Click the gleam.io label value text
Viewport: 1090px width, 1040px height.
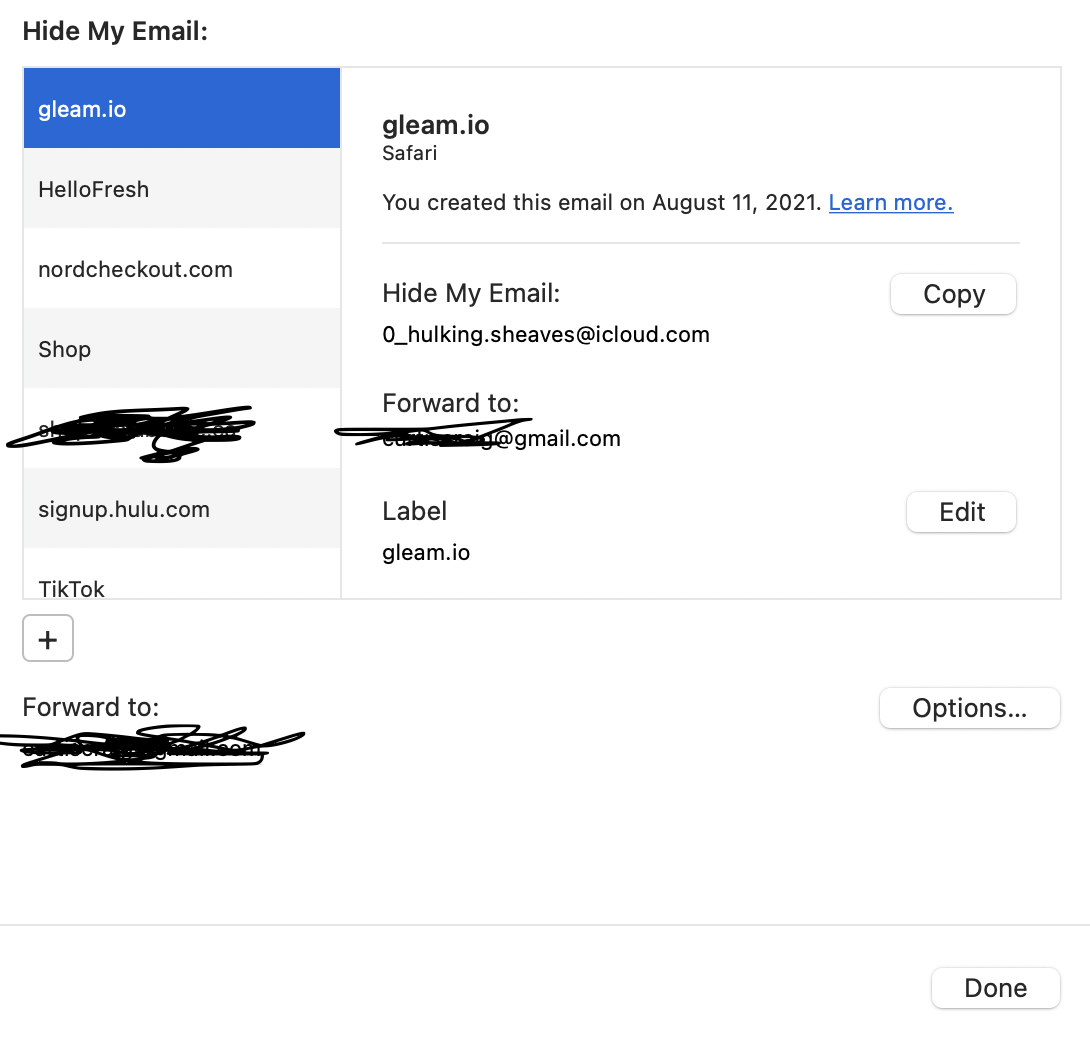pyautogui.click(x=426, y=553)
